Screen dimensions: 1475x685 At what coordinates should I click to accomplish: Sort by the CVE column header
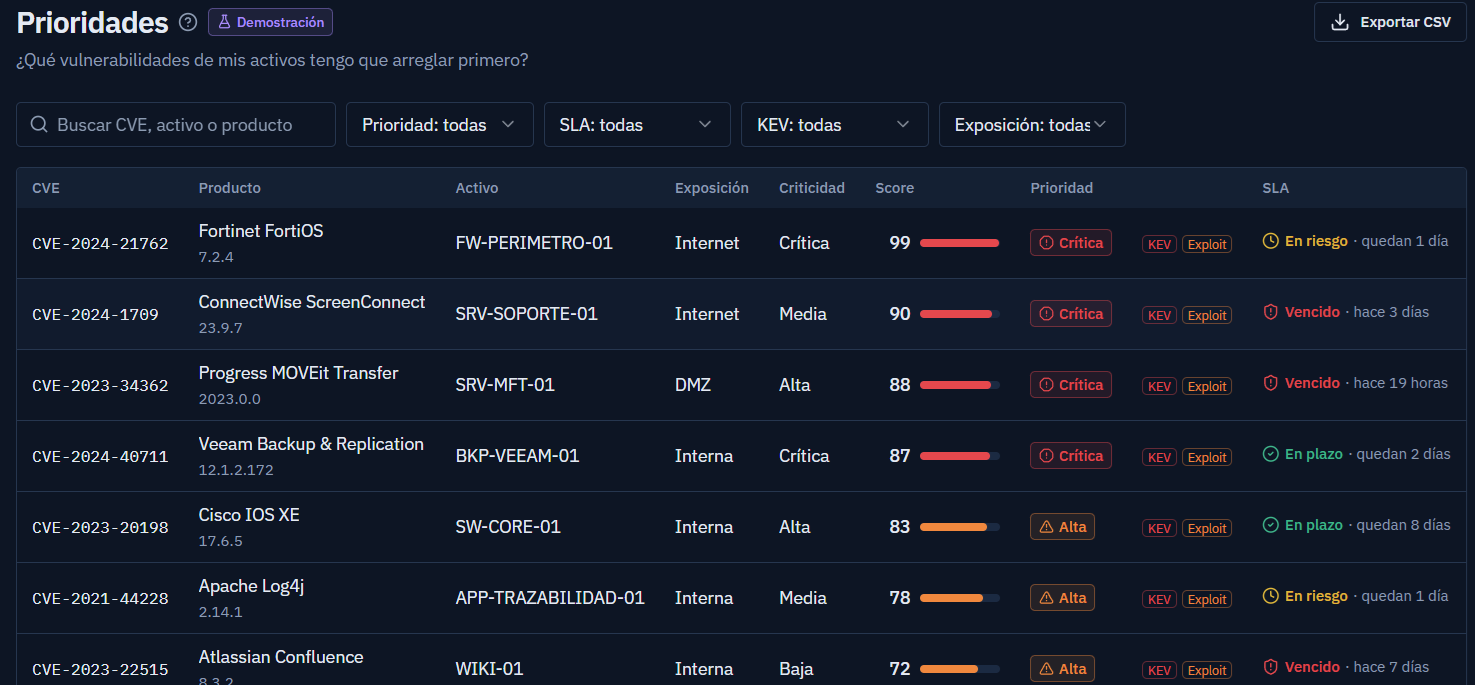(46, 188)
